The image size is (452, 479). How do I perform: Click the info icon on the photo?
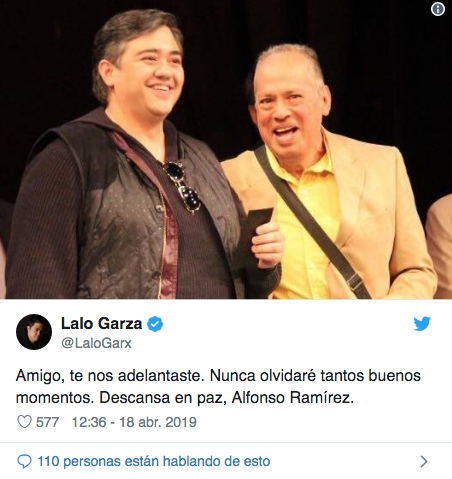438,9
